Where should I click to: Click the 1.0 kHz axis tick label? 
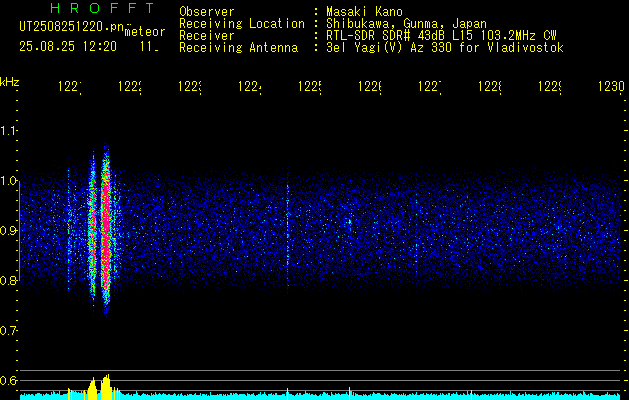(x=9, y=181)
